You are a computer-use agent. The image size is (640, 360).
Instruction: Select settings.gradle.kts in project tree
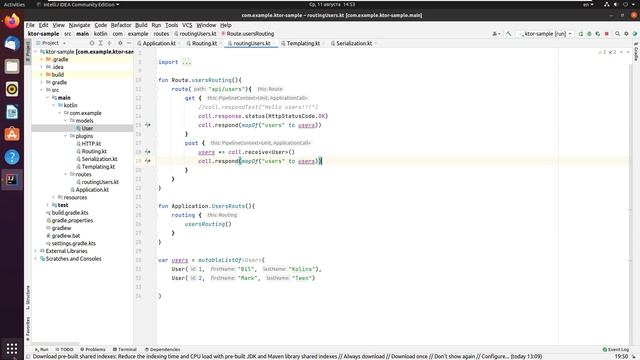tap(73, 243)
